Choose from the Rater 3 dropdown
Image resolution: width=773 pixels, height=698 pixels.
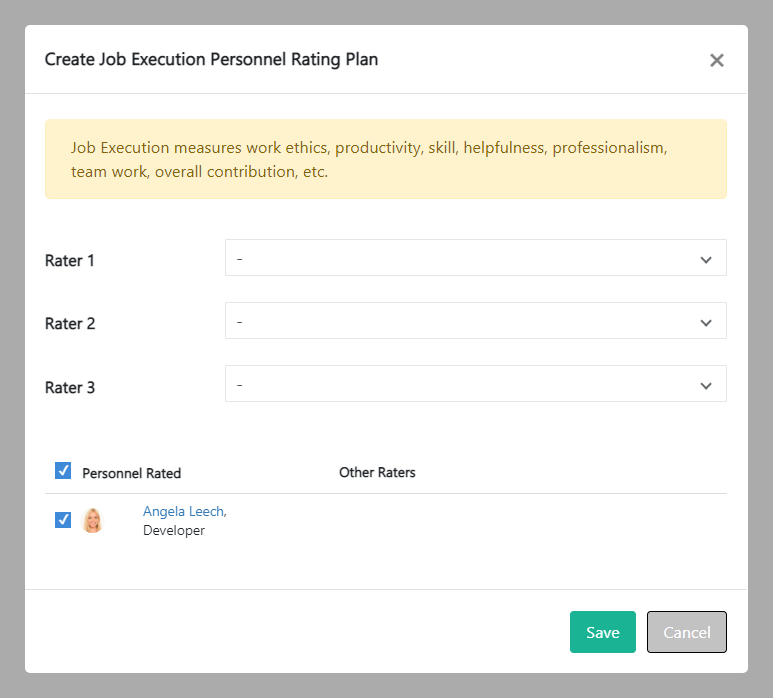(x=475, y=384)
